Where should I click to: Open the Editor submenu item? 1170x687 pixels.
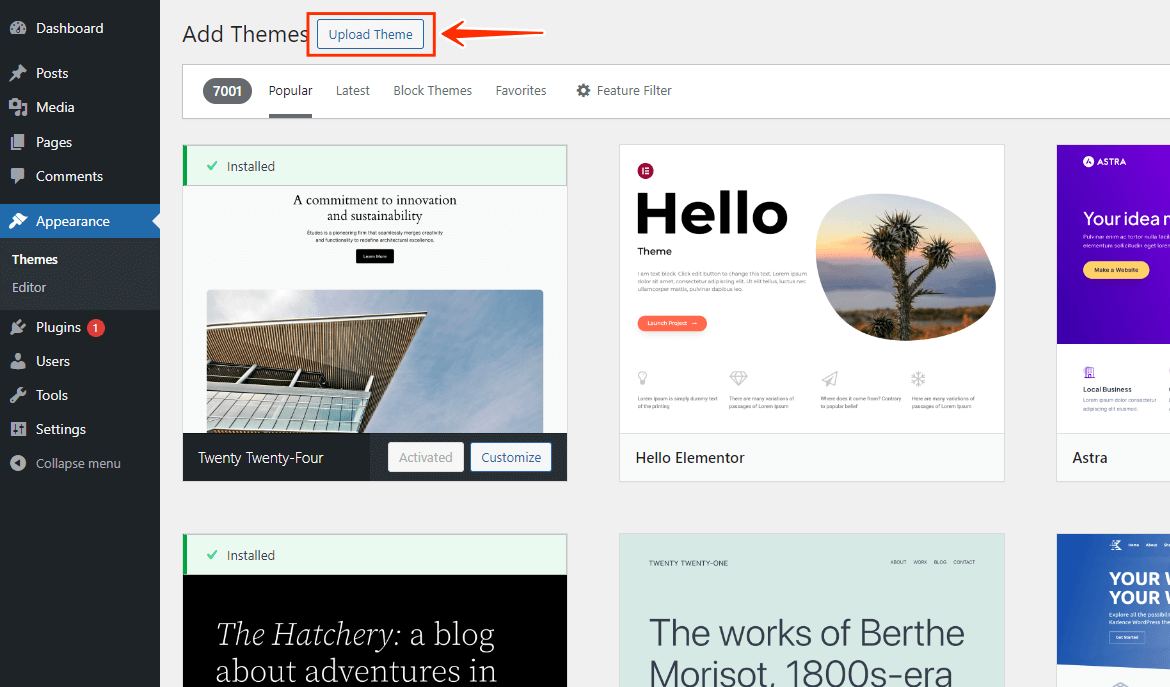click(29, 287)
